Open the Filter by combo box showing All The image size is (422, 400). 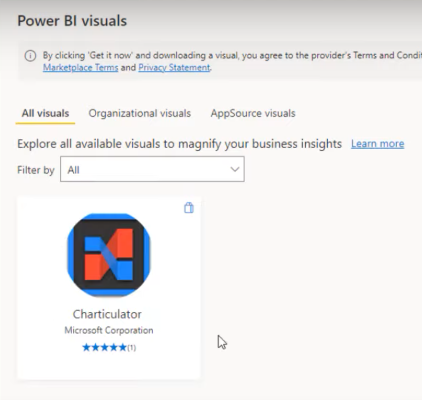tap(152, 169)
